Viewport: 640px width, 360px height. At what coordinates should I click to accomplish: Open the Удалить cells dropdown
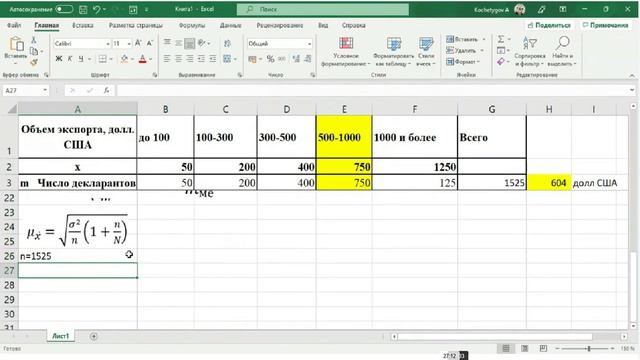pos(464,51)
